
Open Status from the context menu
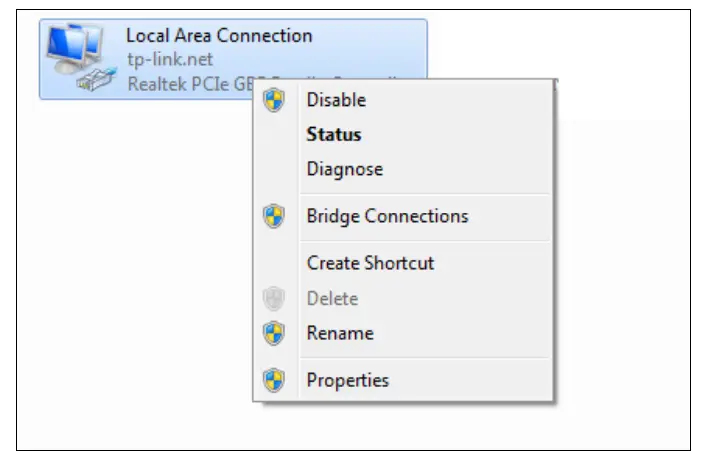[x=334, y=134]
